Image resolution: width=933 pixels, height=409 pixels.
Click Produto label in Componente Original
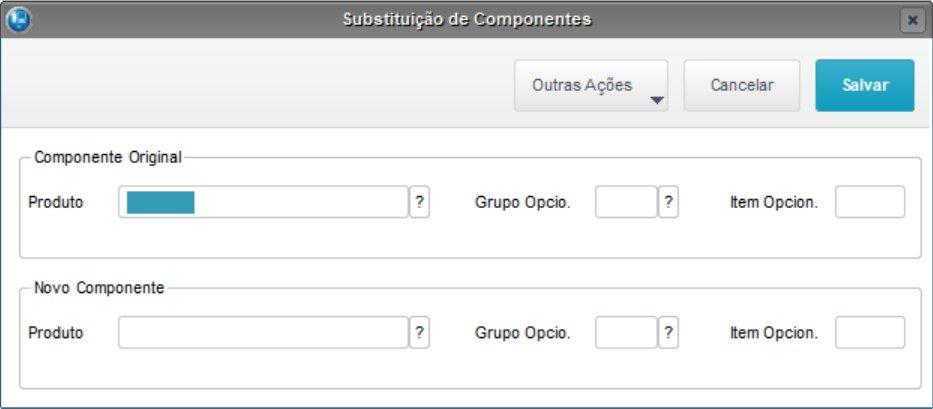click(56, 202)
